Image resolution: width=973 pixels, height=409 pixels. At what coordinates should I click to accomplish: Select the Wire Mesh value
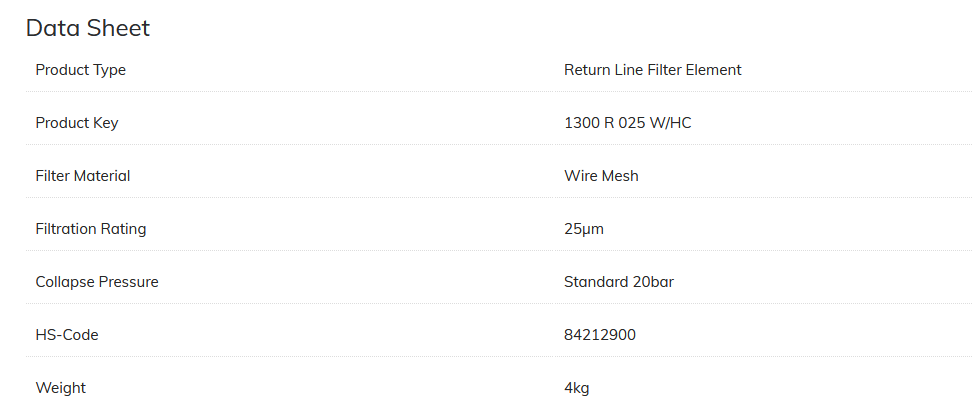point(601,176)
